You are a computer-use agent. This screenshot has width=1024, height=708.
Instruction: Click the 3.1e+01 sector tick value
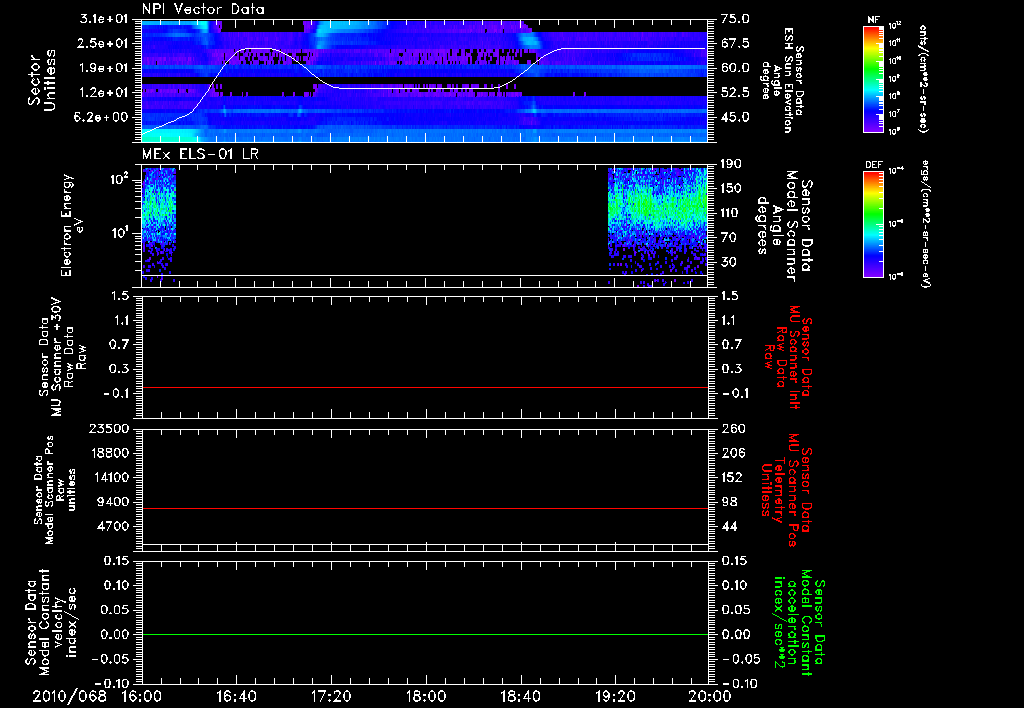[x=104, y=19]
